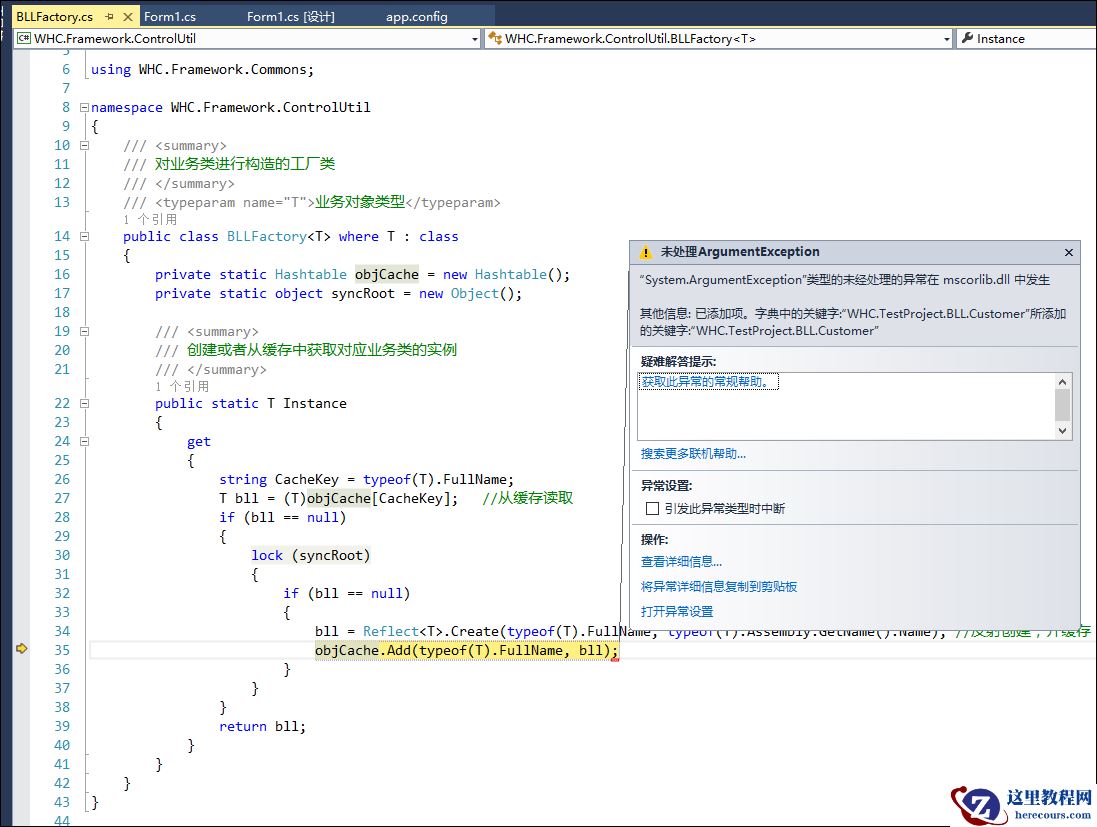Enable the 引发此异常类型时中断 checkbox
Viewport: 1097px width, 827px height.
point(653,508)
